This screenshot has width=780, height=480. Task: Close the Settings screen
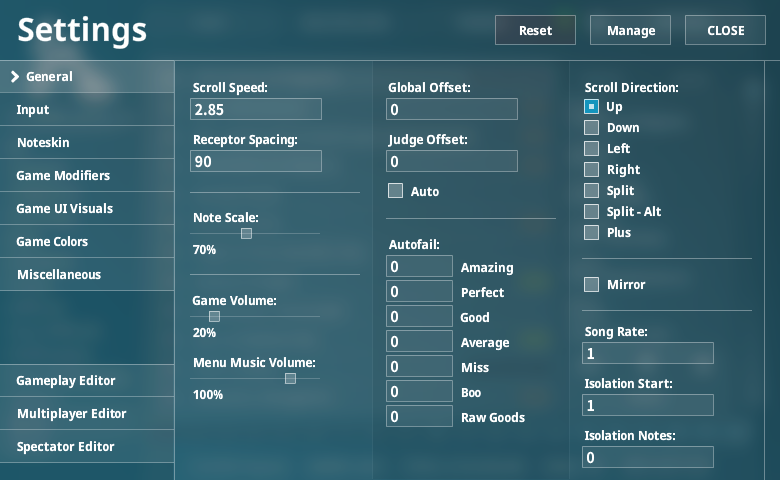tap(725, 30)
